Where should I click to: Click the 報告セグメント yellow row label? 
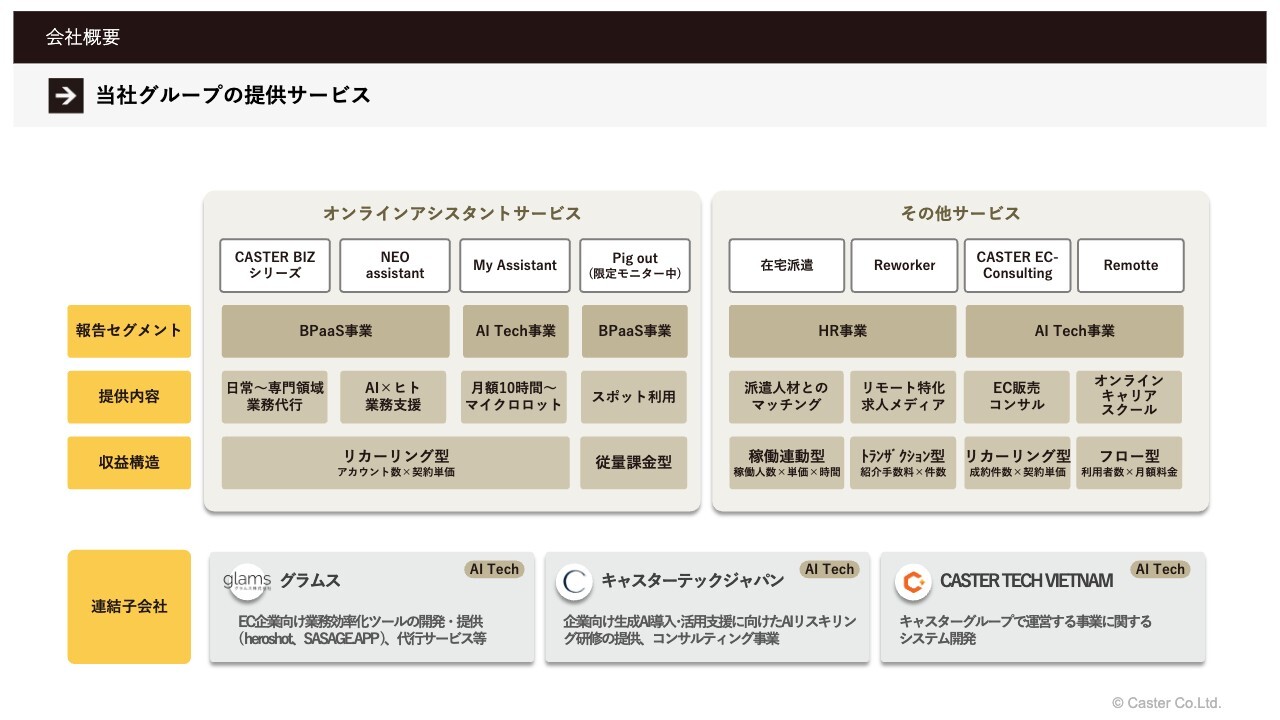click(x=129, y=331)
